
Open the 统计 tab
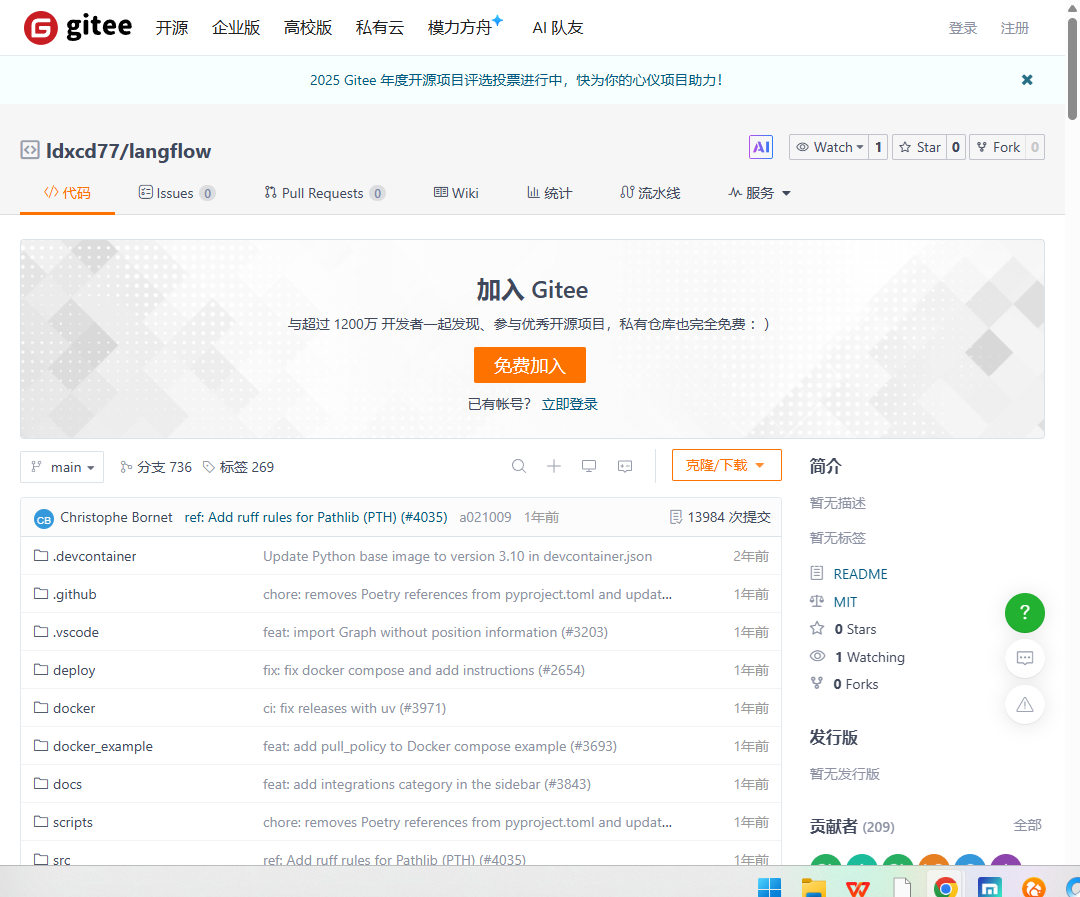click(549, 193)
